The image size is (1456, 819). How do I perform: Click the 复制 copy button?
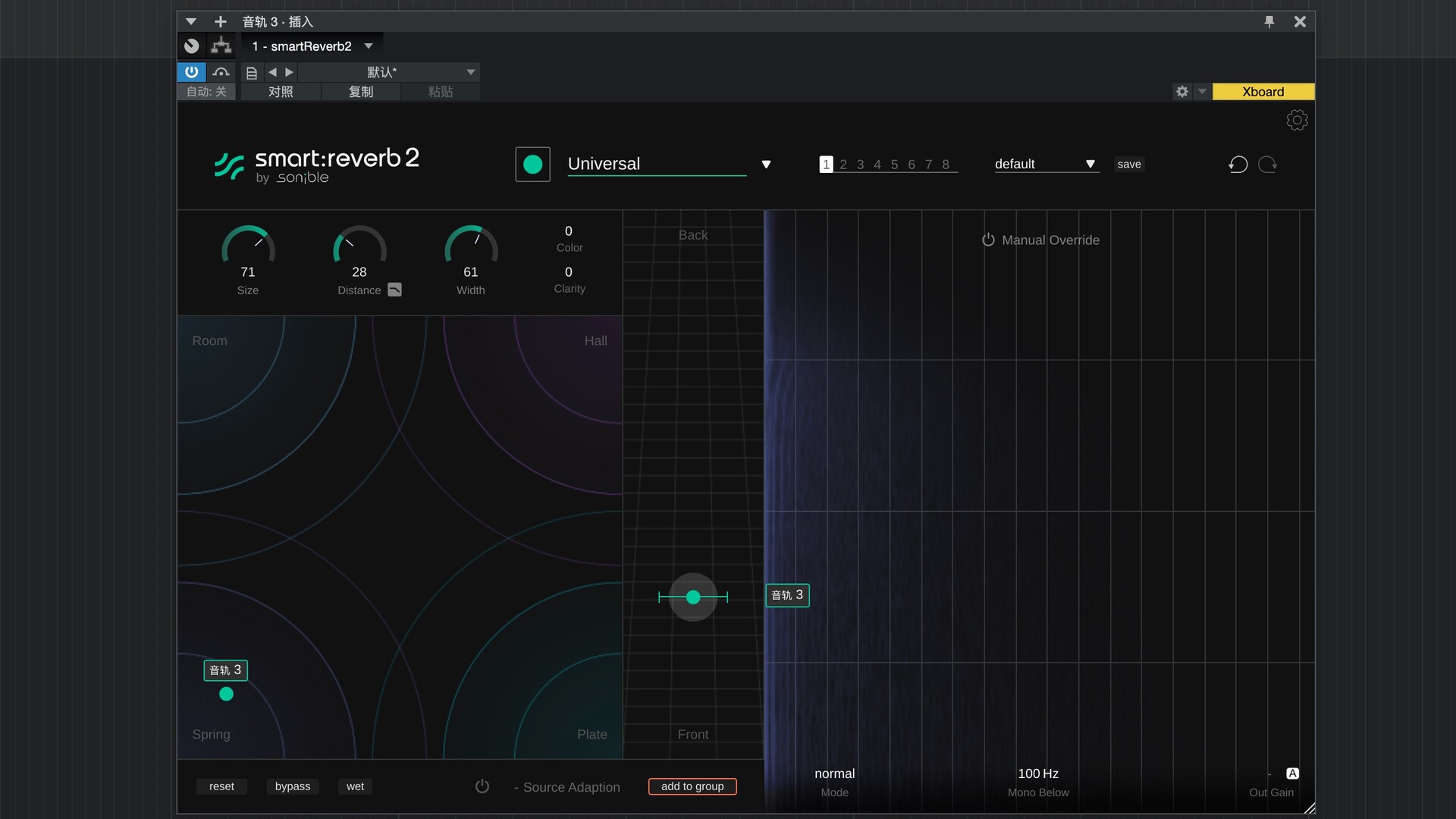tap(361, 92)
